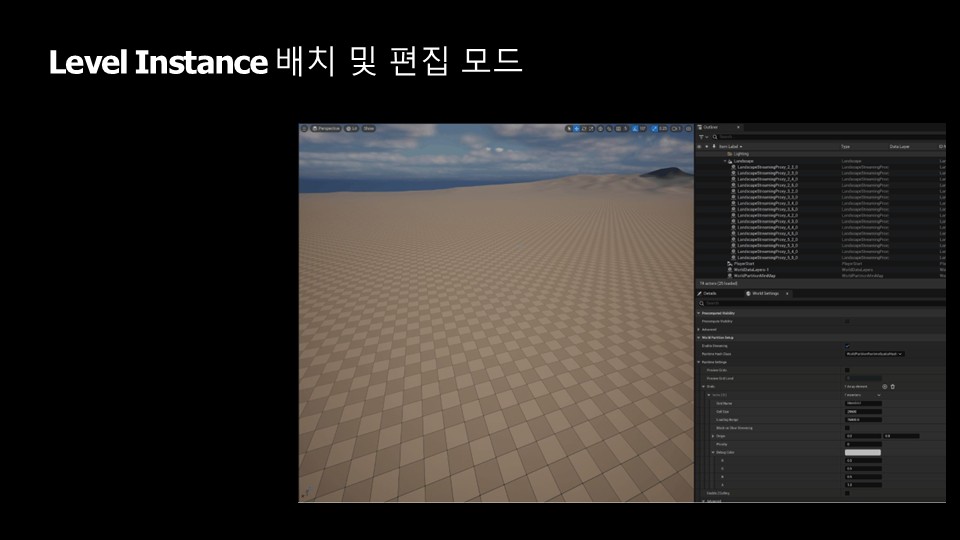Expand the Origin property
960x540 pixels.
pyautogui.click(x=713, y=436)
